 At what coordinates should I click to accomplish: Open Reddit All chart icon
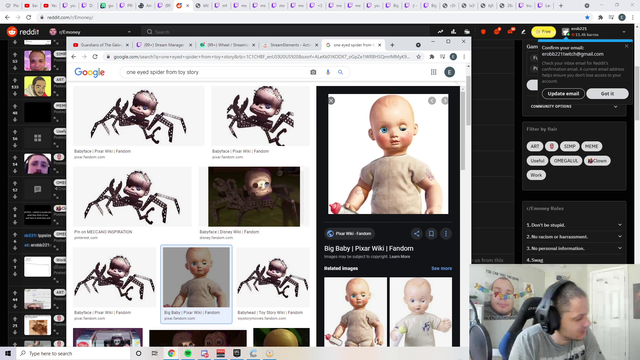point(453,31)
